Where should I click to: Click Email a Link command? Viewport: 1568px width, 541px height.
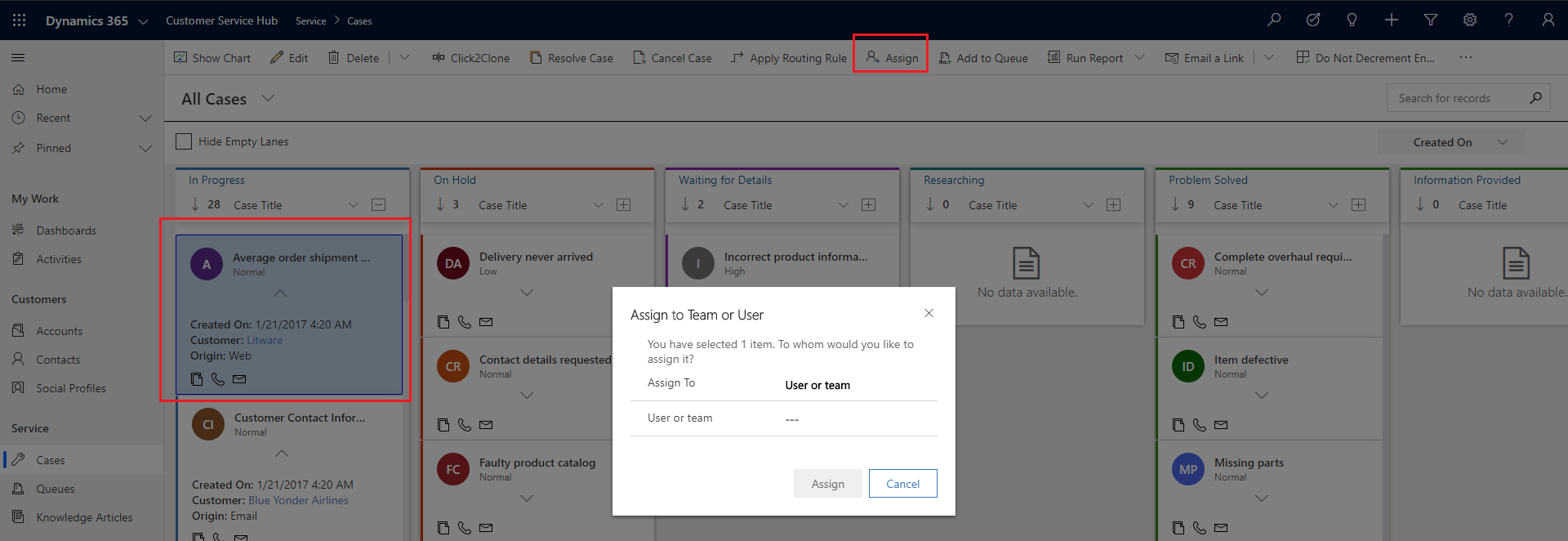pyautogui.click(x=1205, y=57)
